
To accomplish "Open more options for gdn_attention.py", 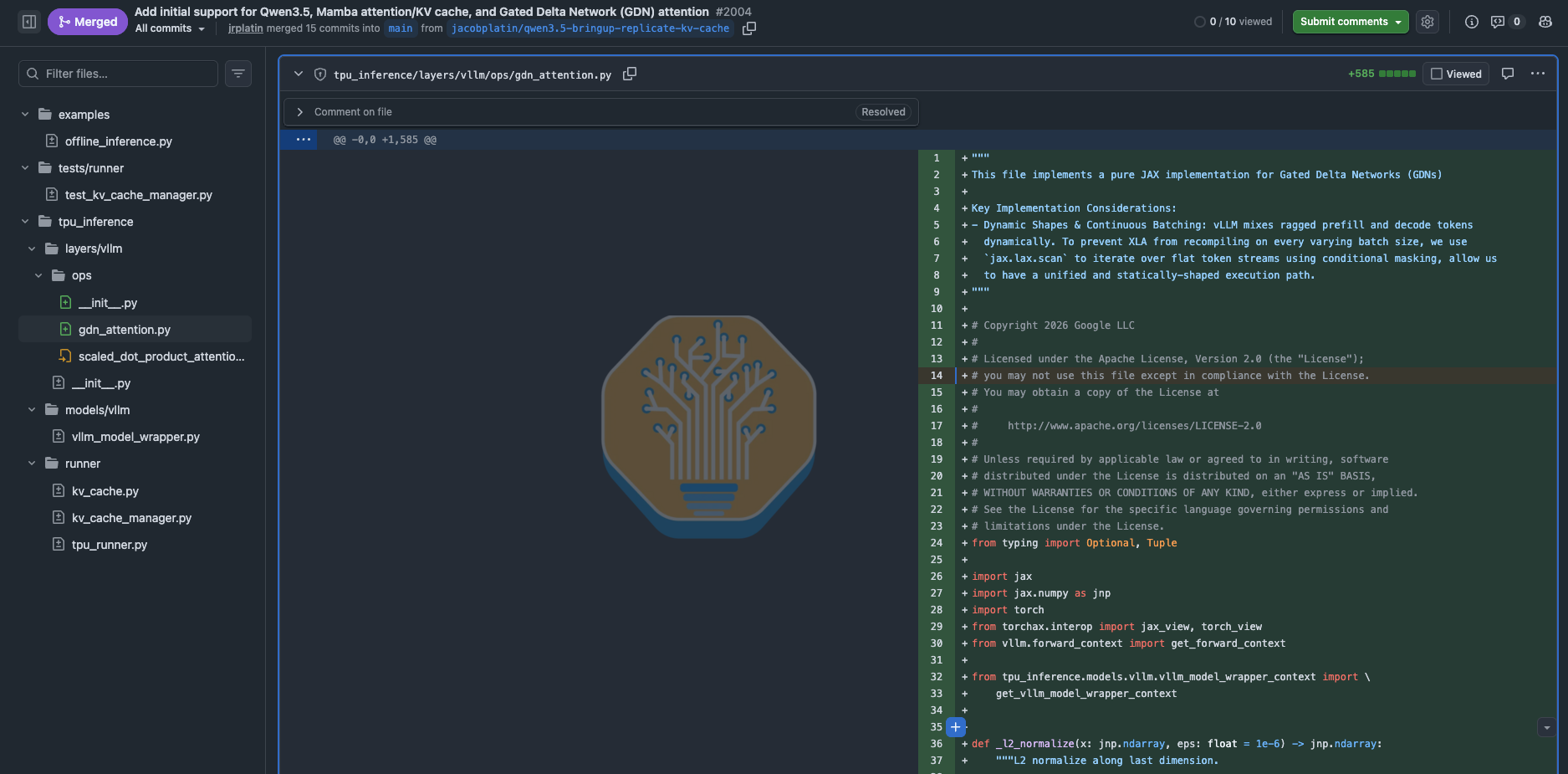I will pyautogui.click(x=1538, y=74).
